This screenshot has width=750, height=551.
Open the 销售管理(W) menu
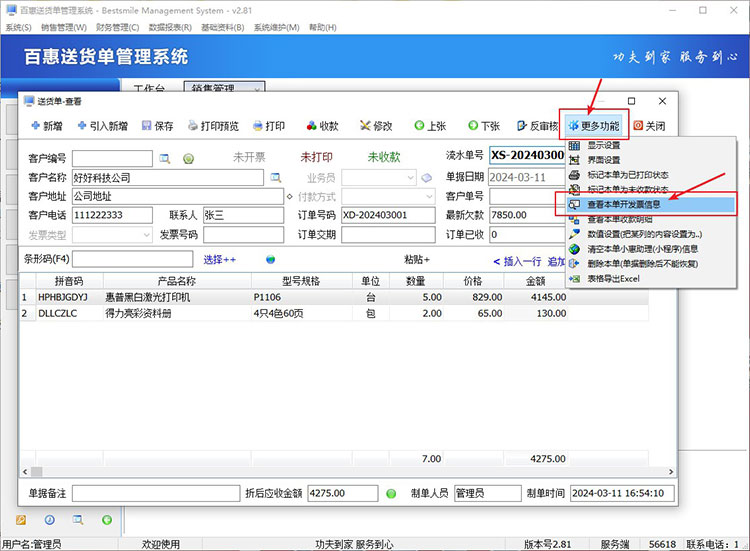click(64, 28)
